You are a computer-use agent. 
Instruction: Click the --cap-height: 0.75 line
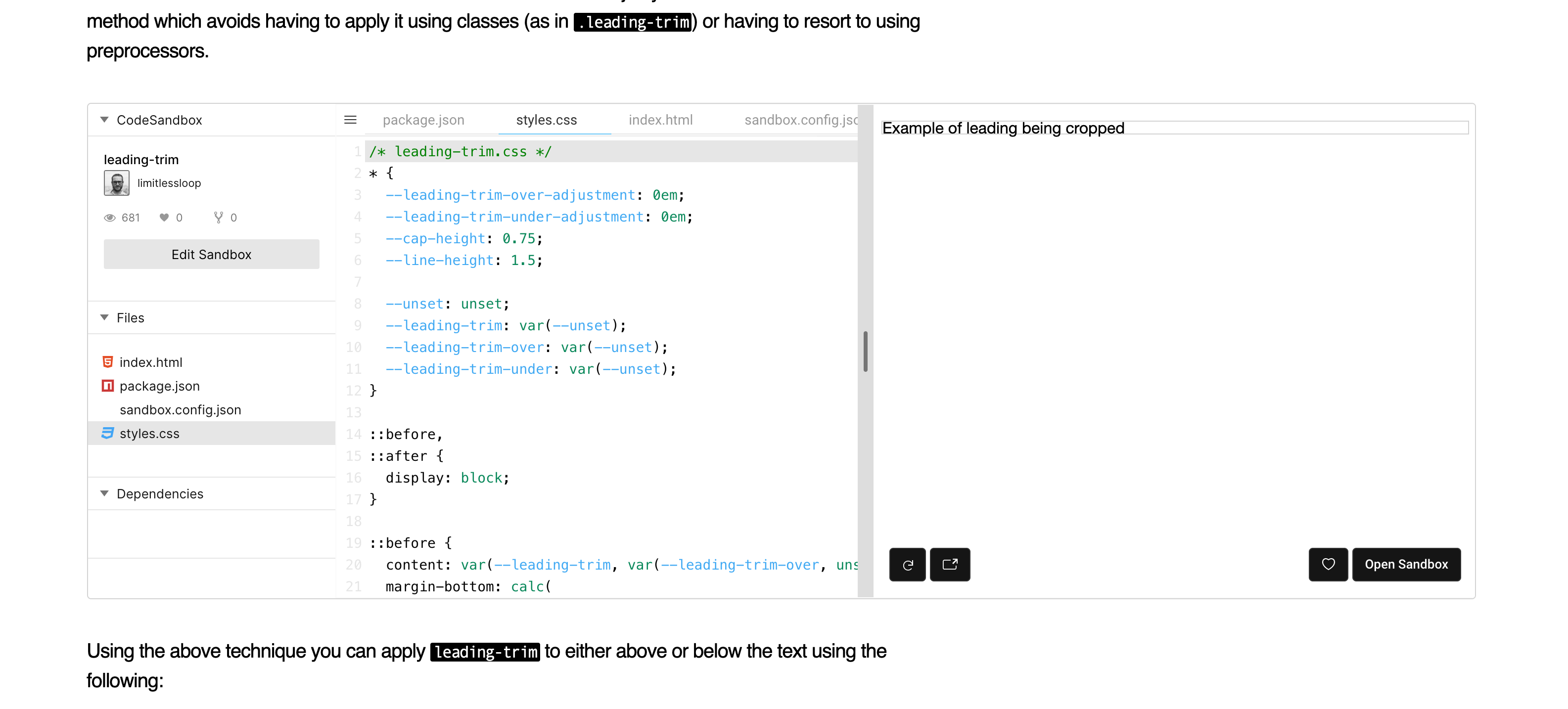click(464, 239)
